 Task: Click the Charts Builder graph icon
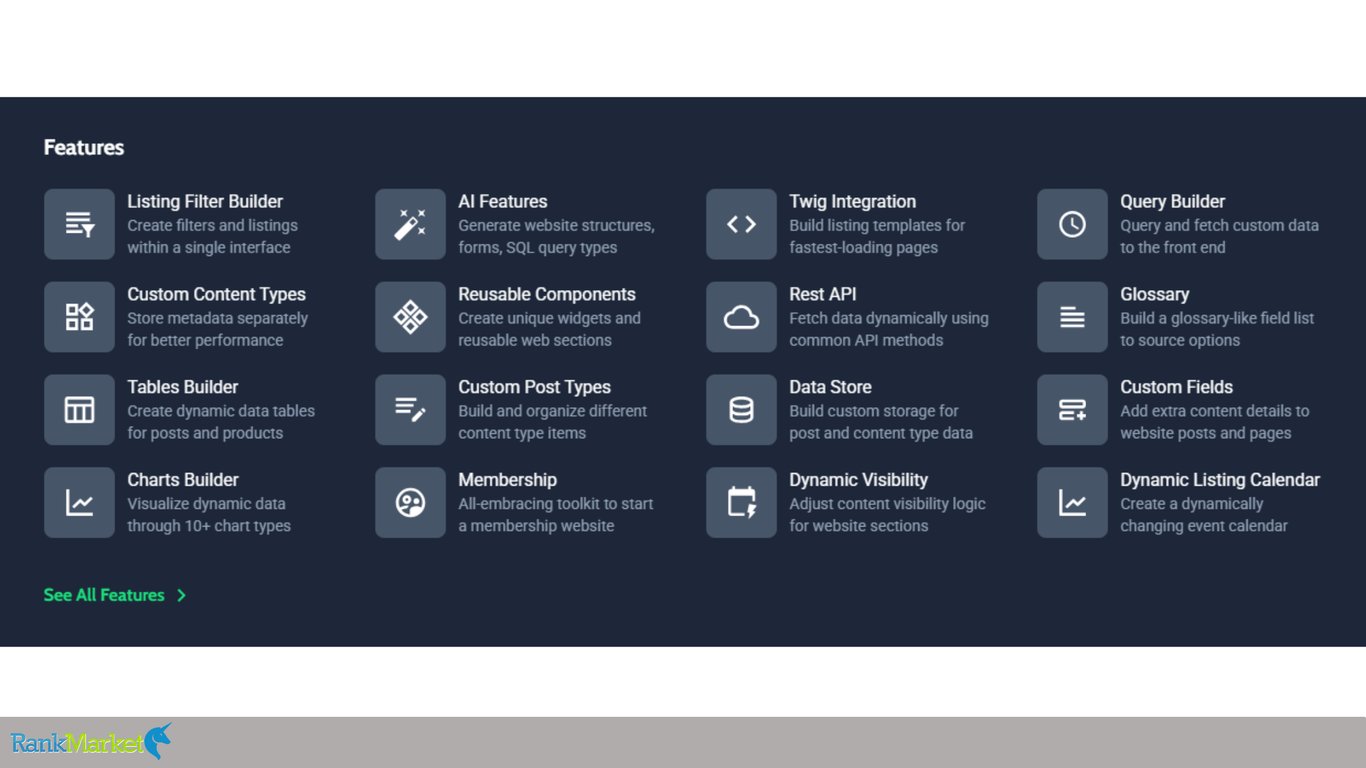(79, 503)
